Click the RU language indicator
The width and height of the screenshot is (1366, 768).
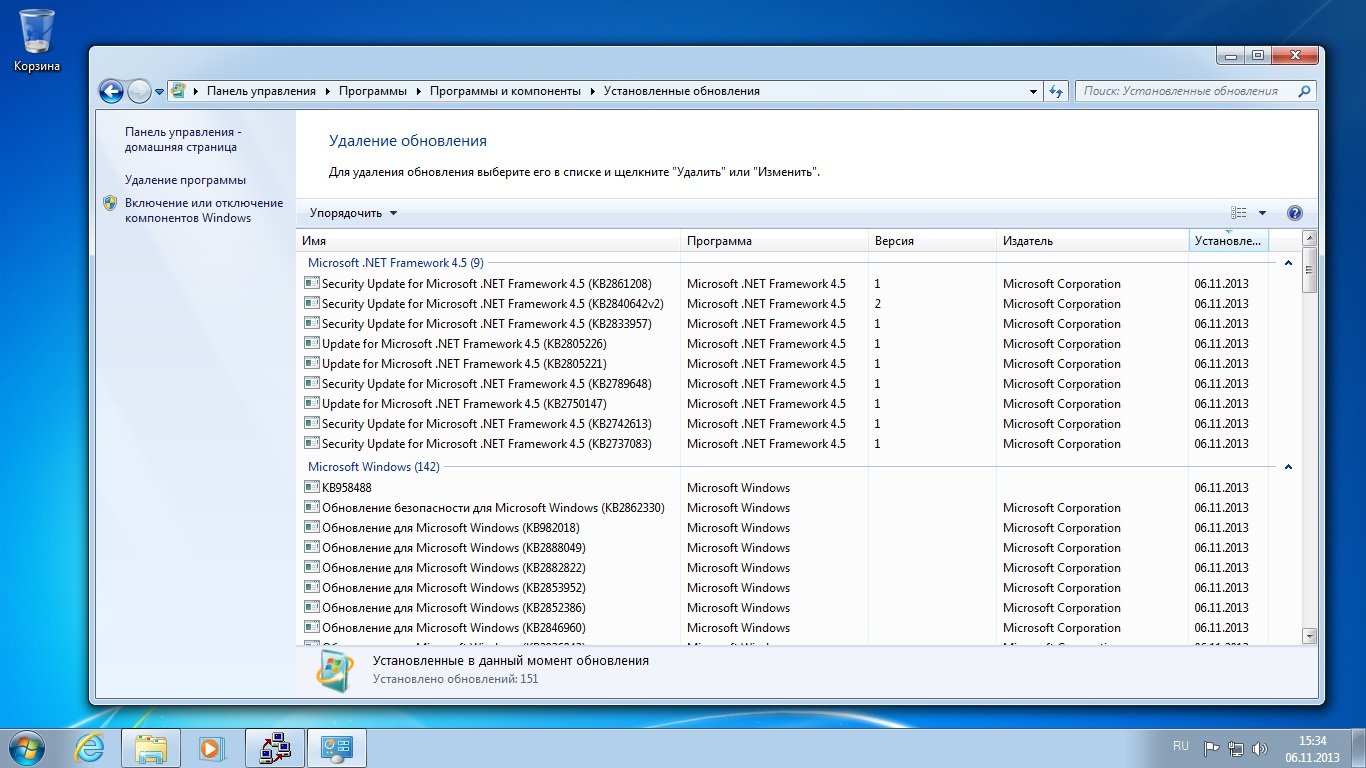pos(1180,746)
